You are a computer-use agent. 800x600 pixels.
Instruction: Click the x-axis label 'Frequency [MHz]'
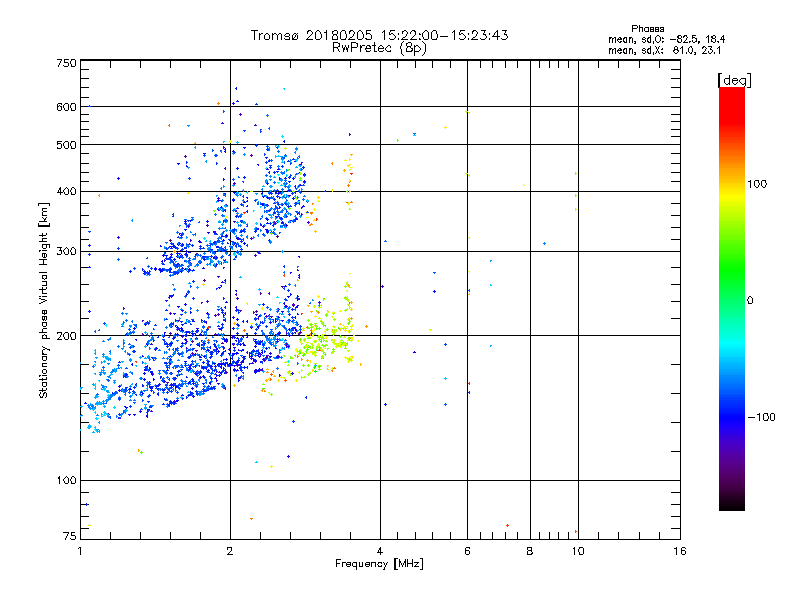click(379, 564)
